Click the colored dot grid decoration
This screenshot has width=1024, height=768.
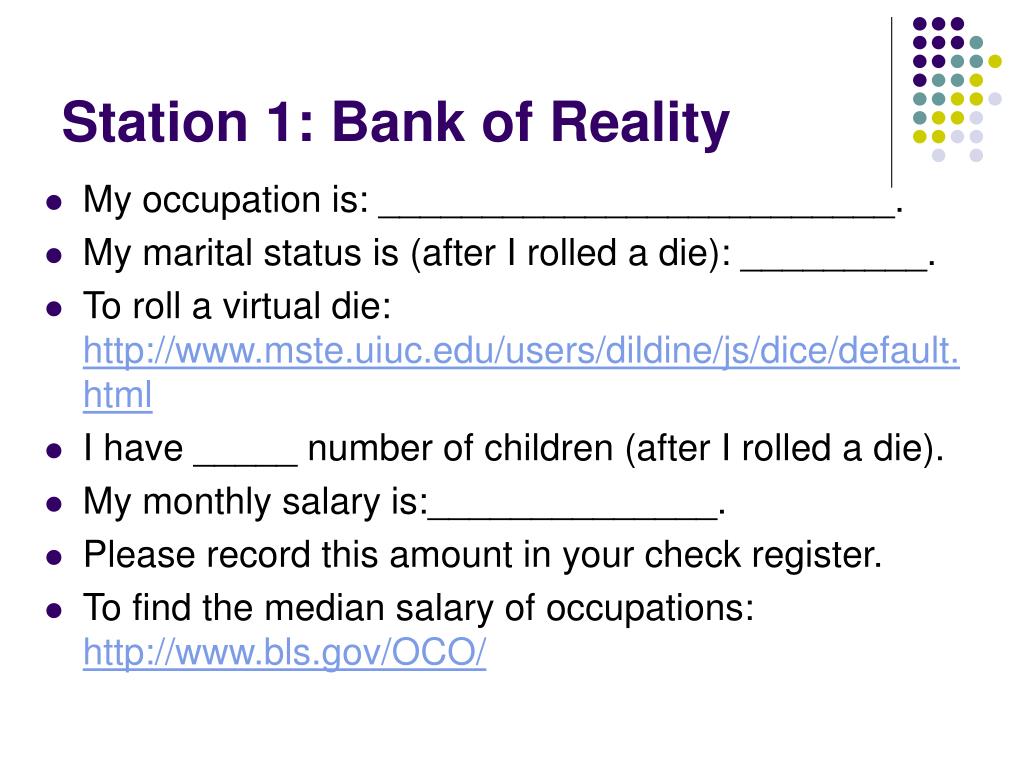click(x=957, y=89)
